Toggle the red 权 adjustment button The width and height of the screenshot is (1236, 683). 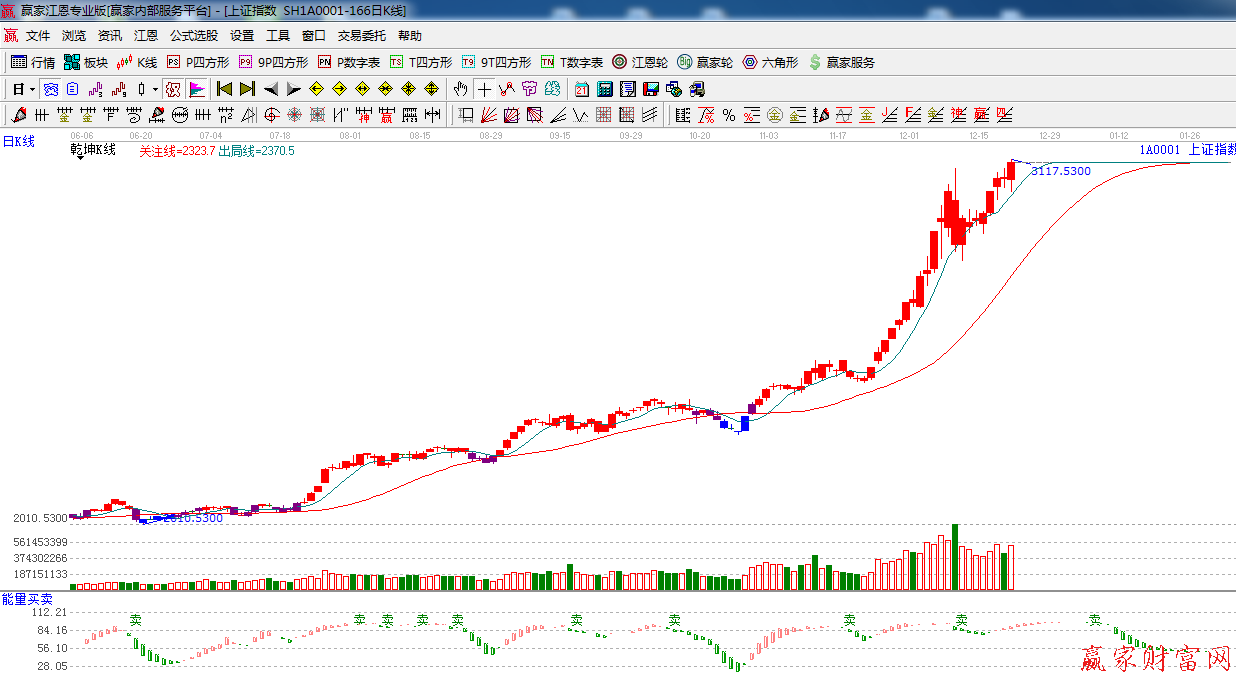point(173,89)
